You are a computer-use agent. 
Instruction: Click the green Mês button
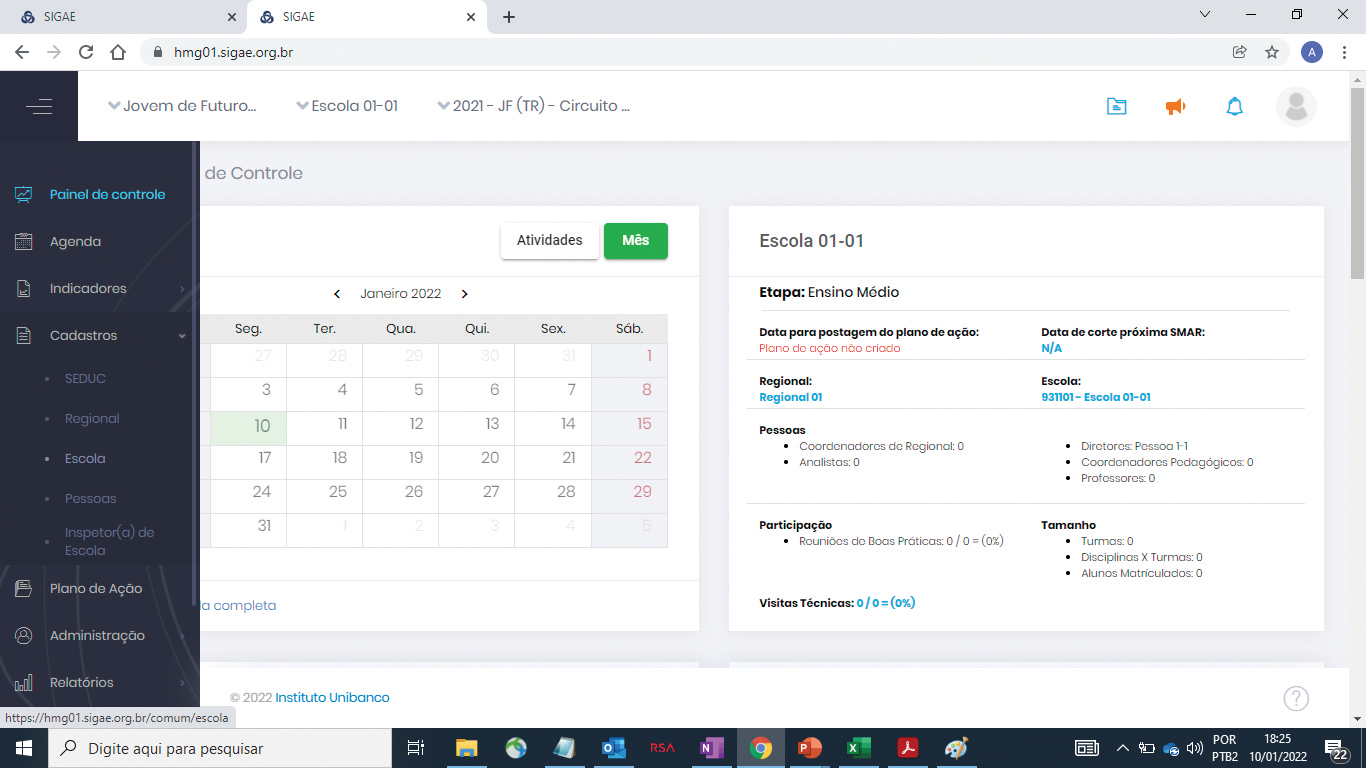[x=636, y=241]
